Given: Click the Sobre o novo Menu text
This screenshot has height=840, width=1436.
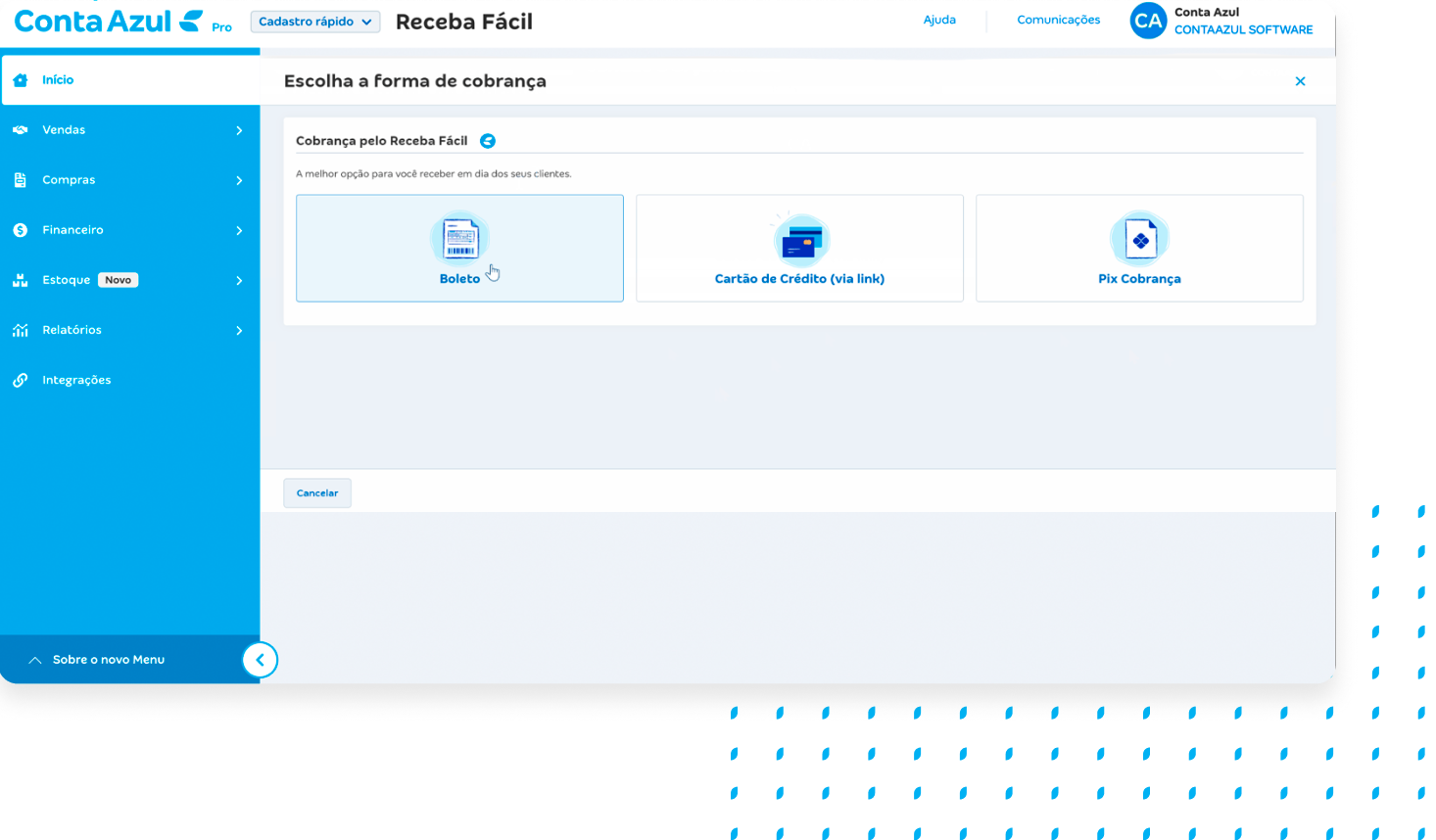Looking at the screenshot, I should 109,660.
